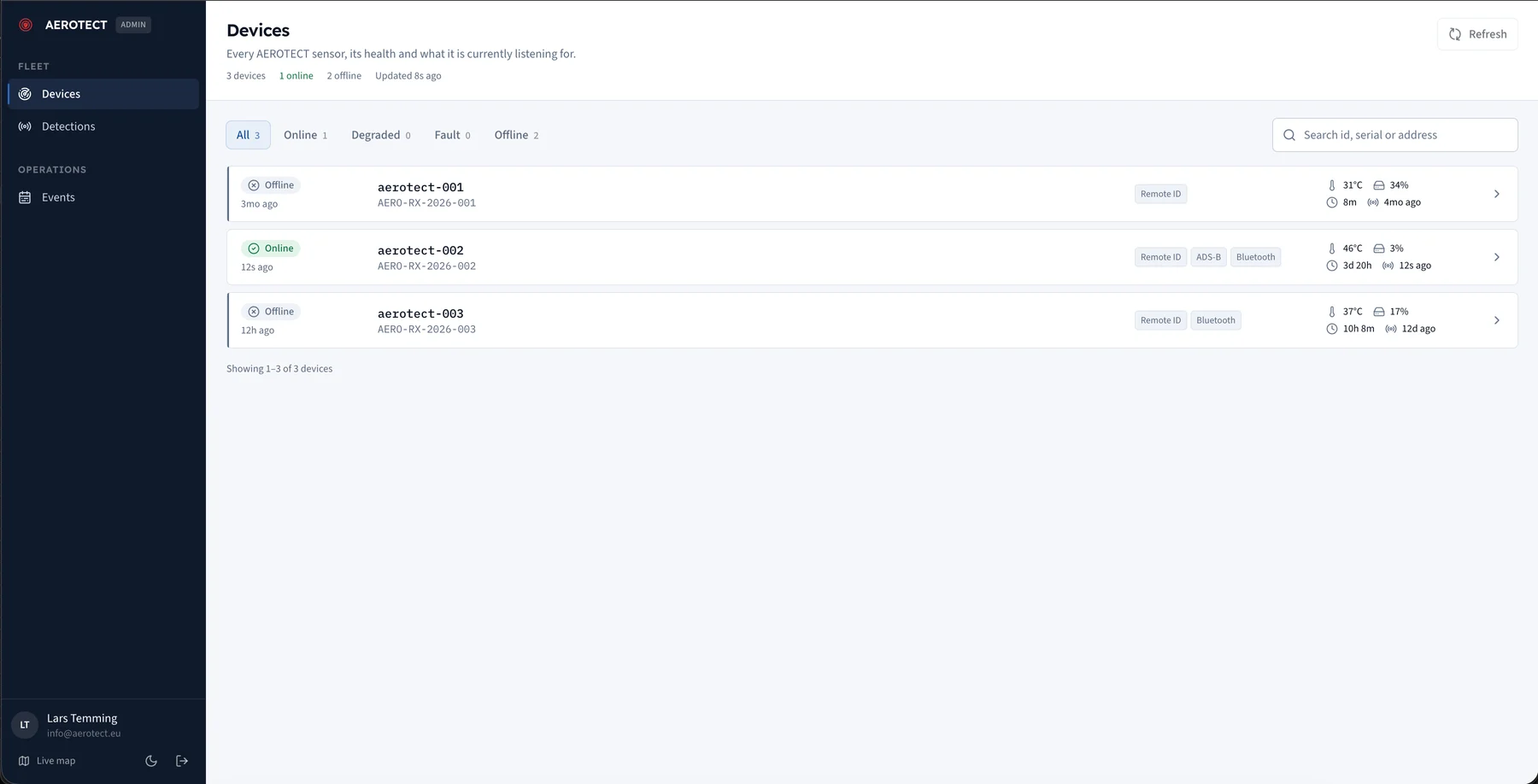This screenshot has height=784, width=1538.
Task: Filter devices by Degraded status
Action: (x=381, y=135)
